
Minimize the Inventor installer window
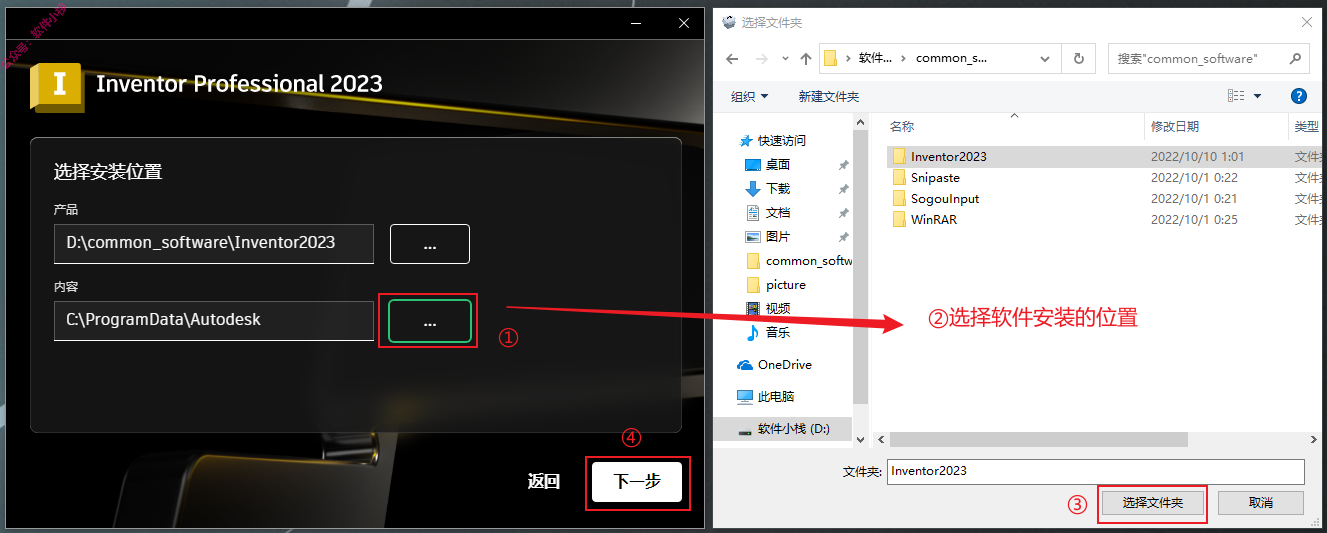click(x=638, y=22)
